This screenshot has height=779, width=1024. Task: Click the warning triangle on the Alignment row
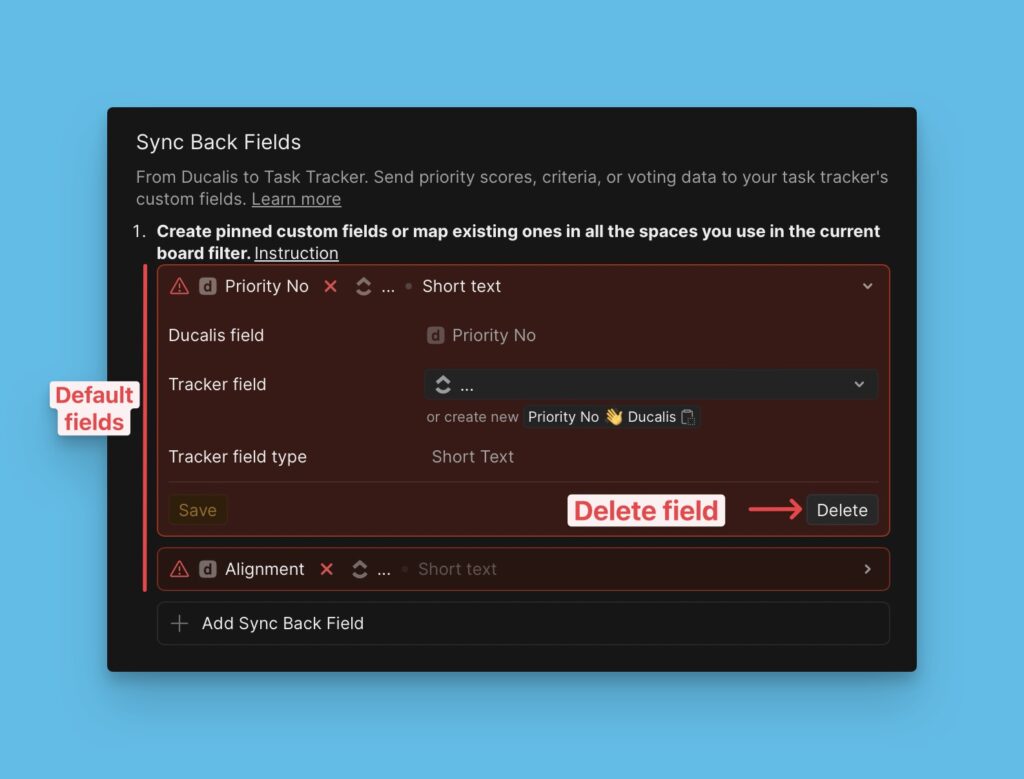tap(179, 569)
